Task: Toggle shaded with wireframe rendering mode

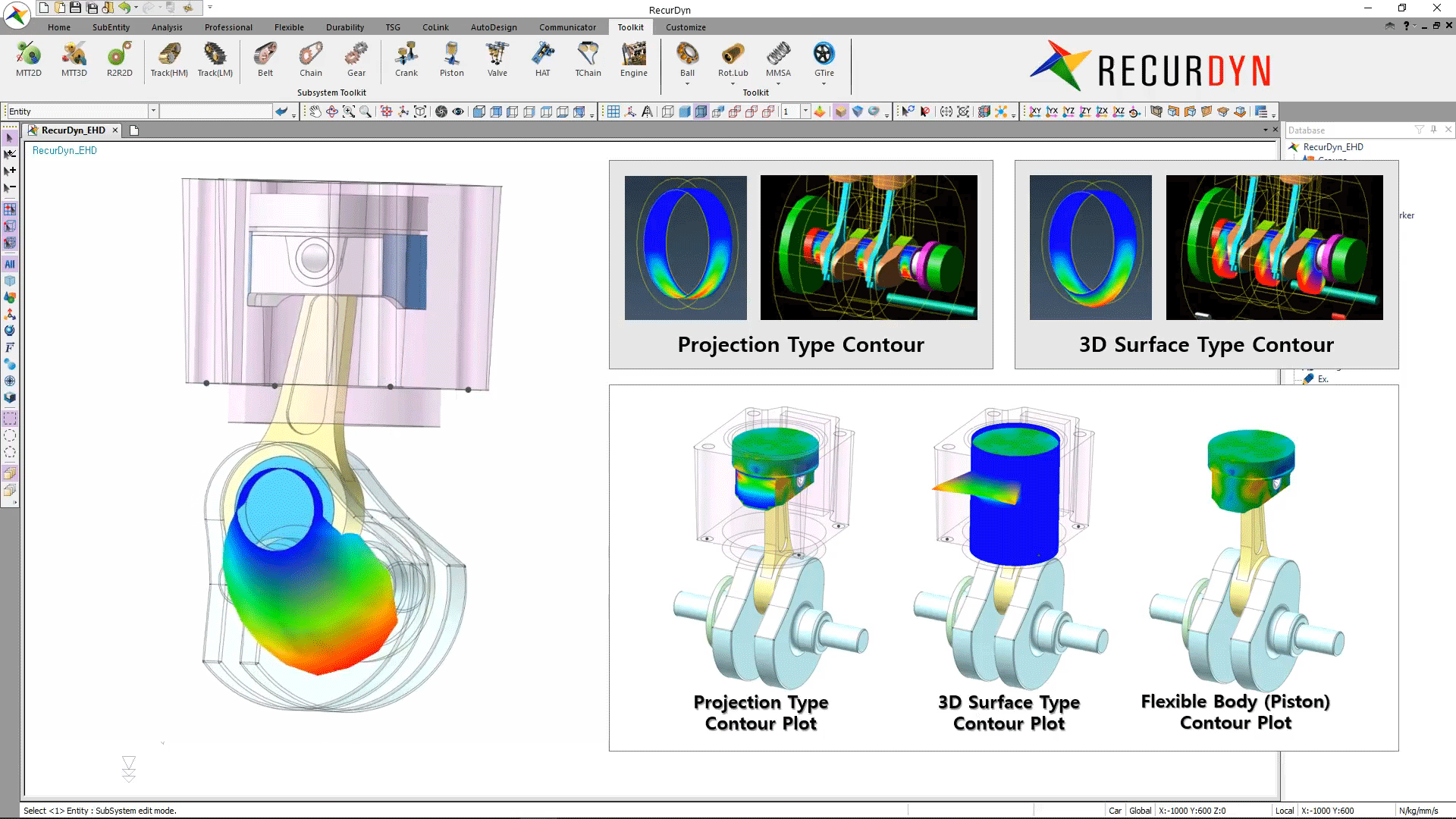Action: 701,111
